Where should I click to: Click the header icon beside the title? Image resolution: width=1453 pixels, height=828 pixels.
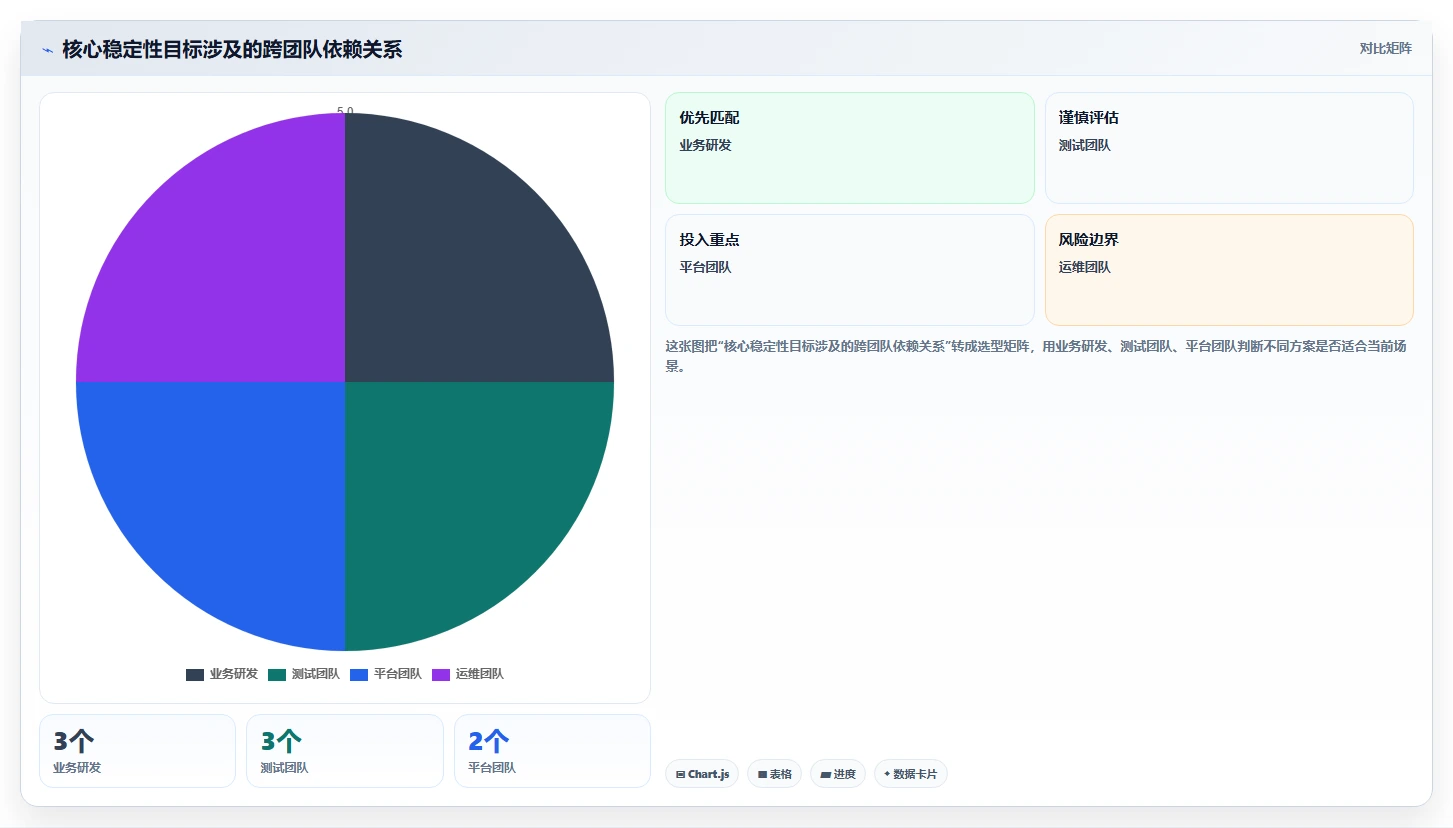(48, 50)
